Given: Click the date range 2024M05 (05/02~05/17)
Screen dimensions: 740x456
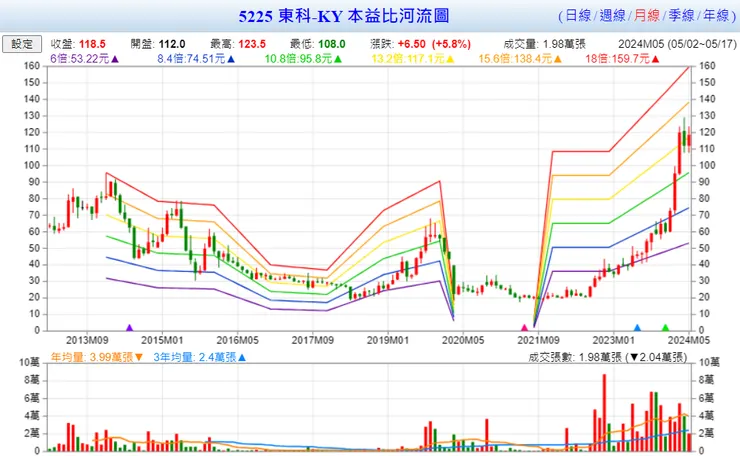Looking at the screenshot, I should (x=677, y=44).
